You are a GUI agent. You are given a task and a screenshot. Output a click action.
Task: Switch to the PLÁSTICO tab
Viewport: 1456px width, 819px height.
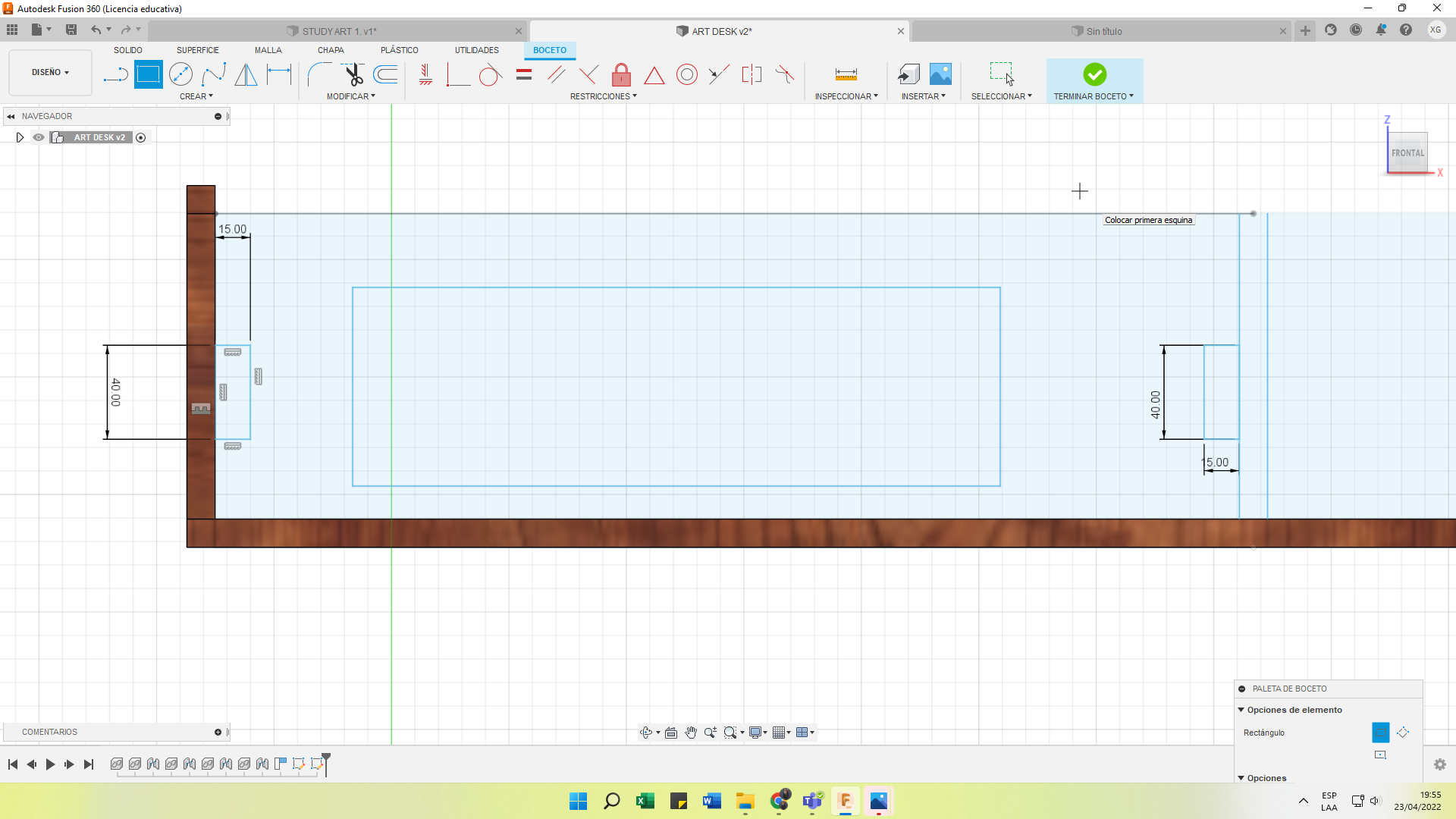pos(400,50)
